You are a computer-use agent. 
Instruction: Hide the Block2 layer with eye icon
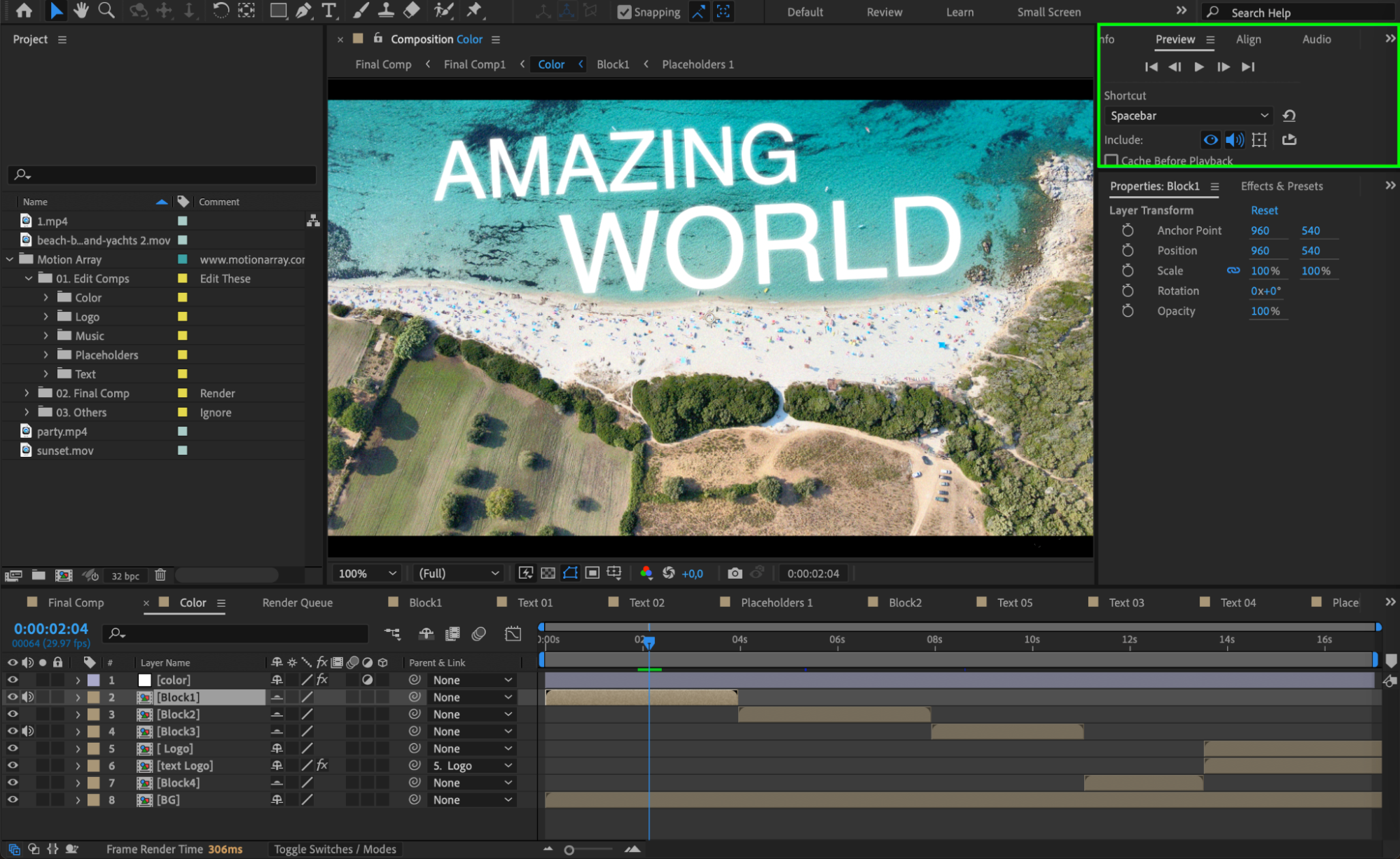click(13, 714)
